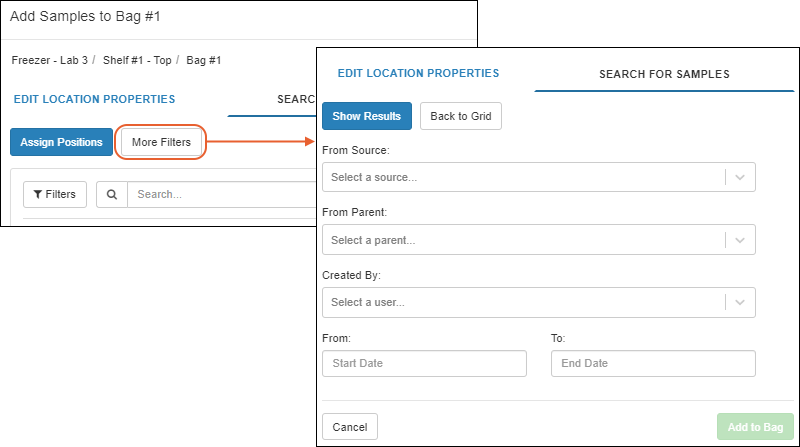The image size is (800, 447).
Task: Open the Created By user dropdown arrow
Action: tap(740, 302)
